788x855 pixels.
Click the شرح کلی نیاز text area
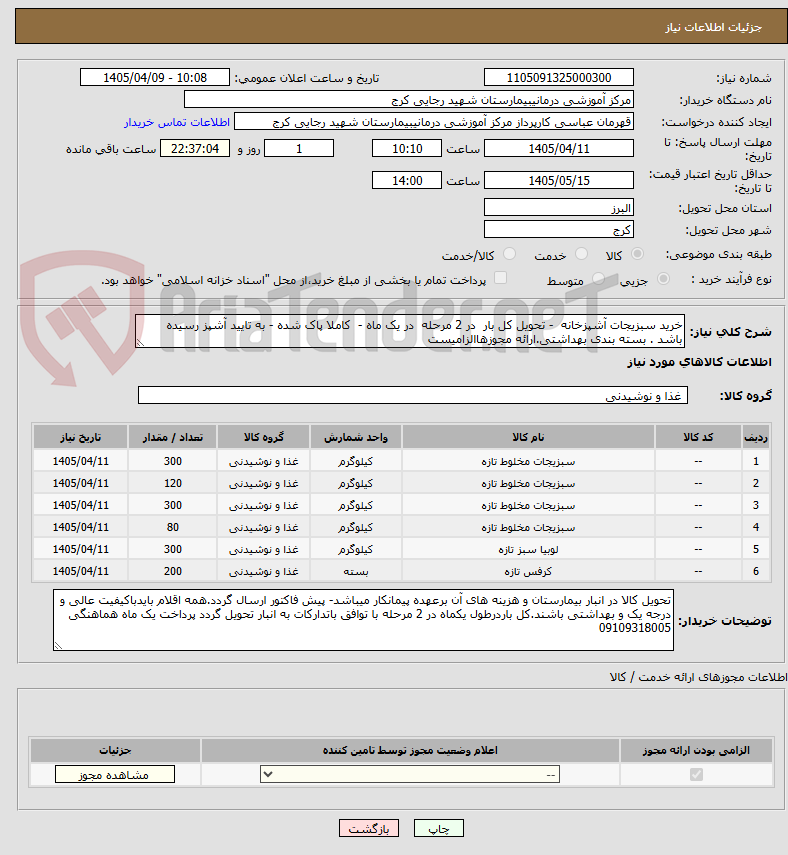click(410, 332)
